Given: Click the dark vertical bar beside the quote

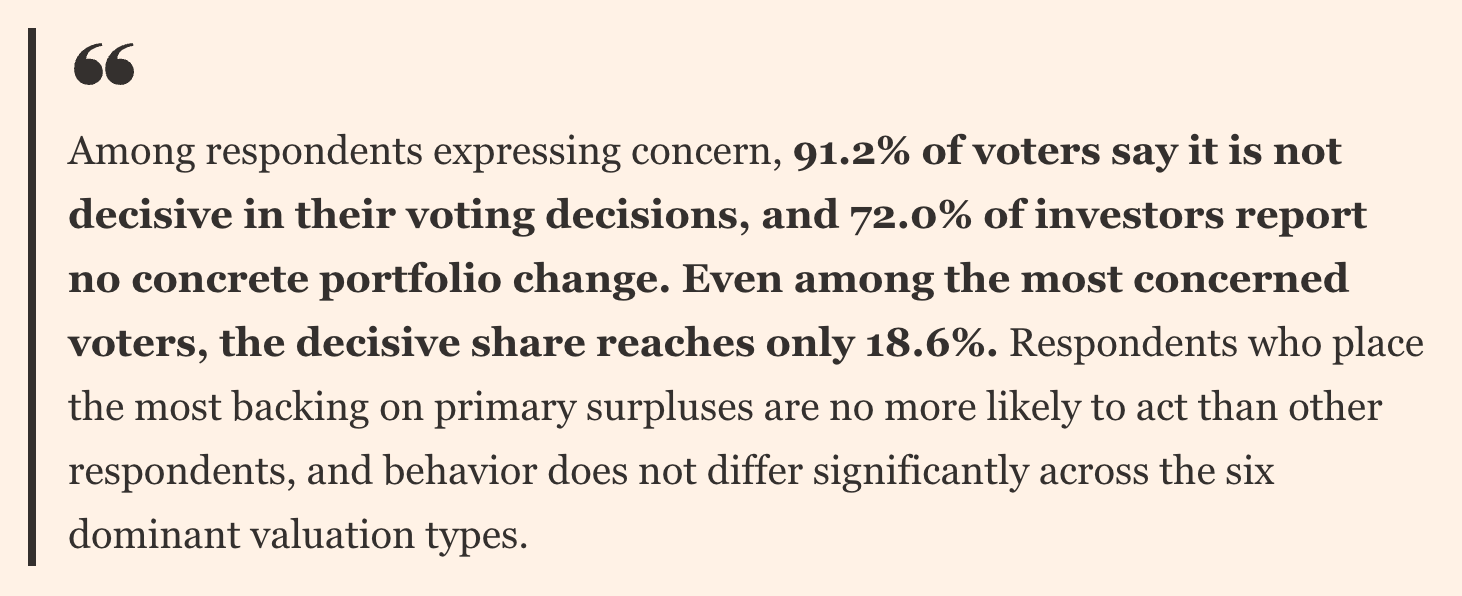Looking at the screenshot, I should [x=32, y=297].
